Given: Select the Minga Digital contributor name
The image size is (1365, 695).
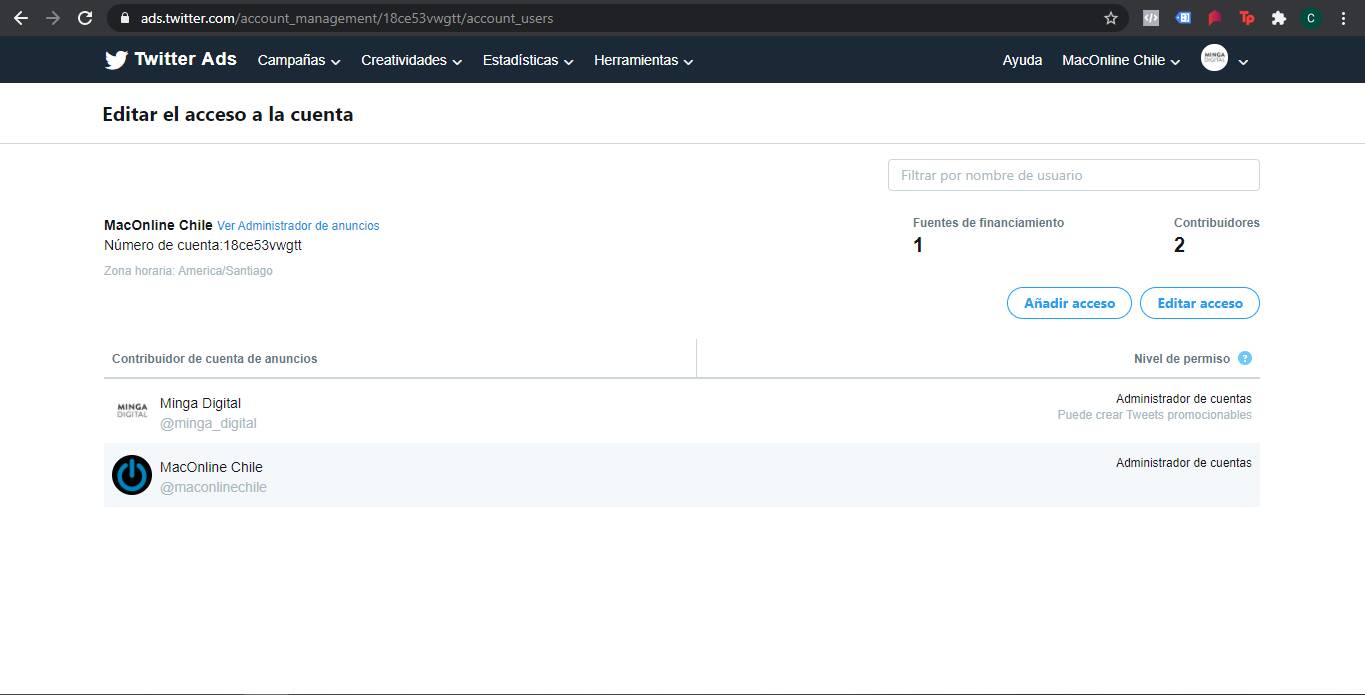Looking at the screenshot, I should pos(200,403).
